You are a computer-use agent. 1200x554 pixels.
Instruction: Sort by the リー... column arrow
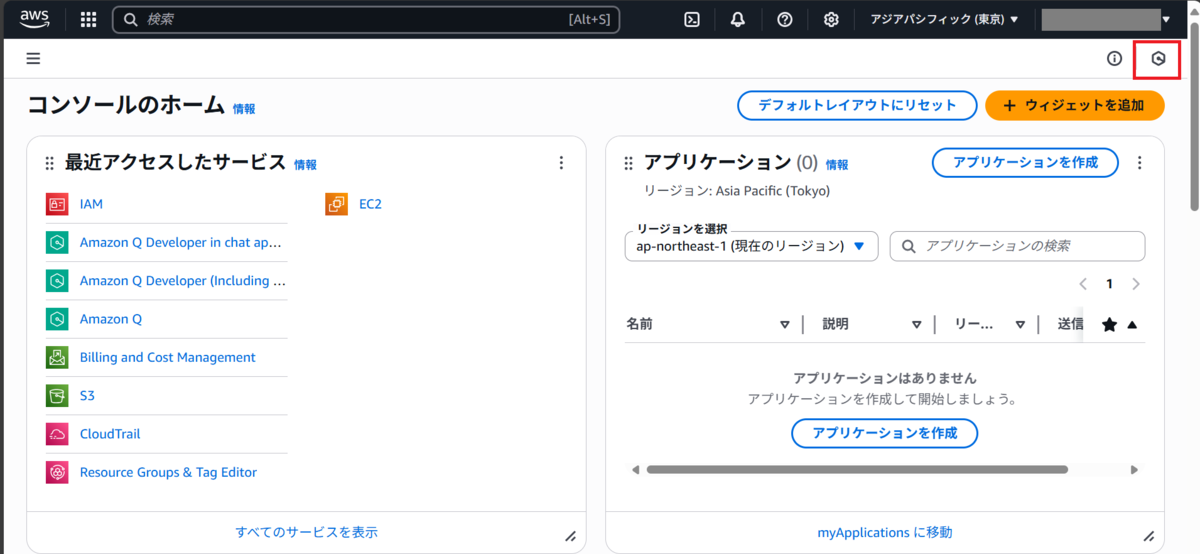coord(1020,324)
